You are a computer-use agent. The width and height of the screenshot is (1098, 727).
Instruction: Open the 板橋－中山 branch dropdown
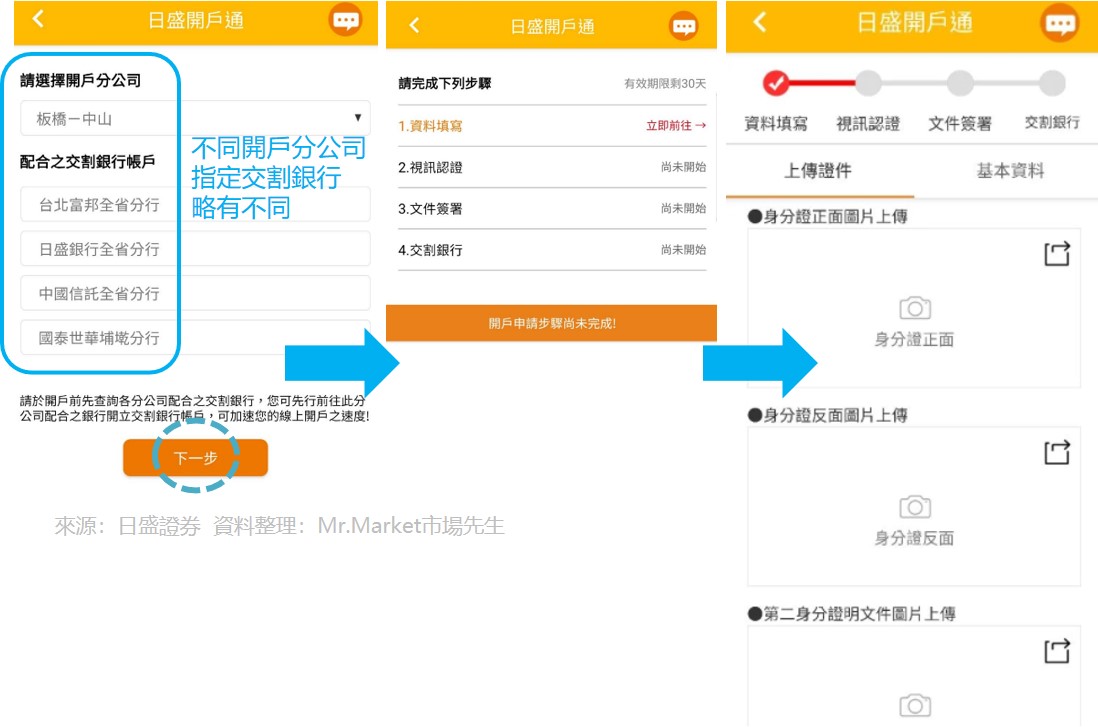[x=195, y=118]
